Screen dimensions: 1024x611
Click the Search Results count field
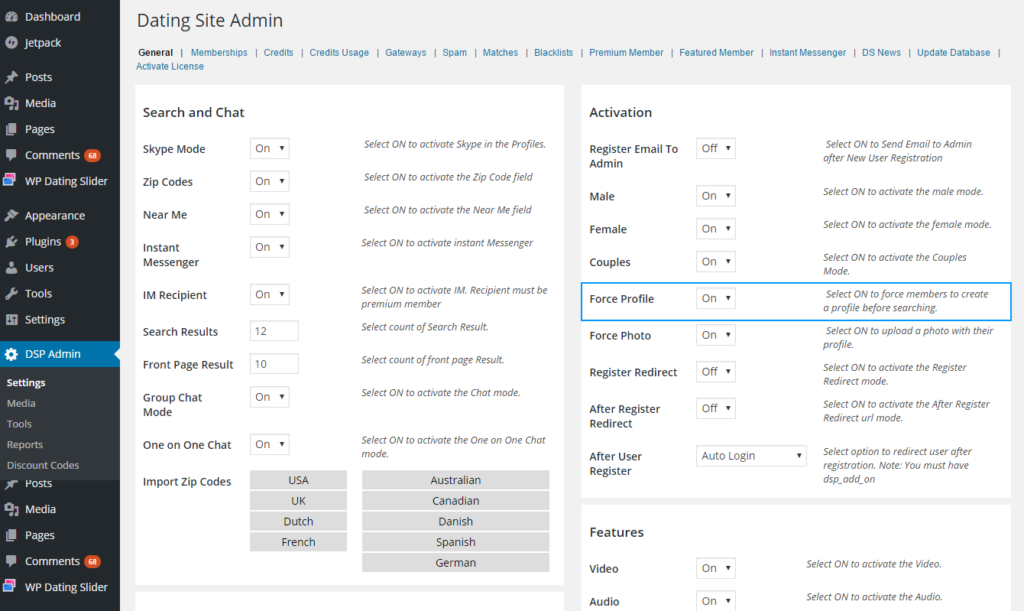click(x=274, y=328)
